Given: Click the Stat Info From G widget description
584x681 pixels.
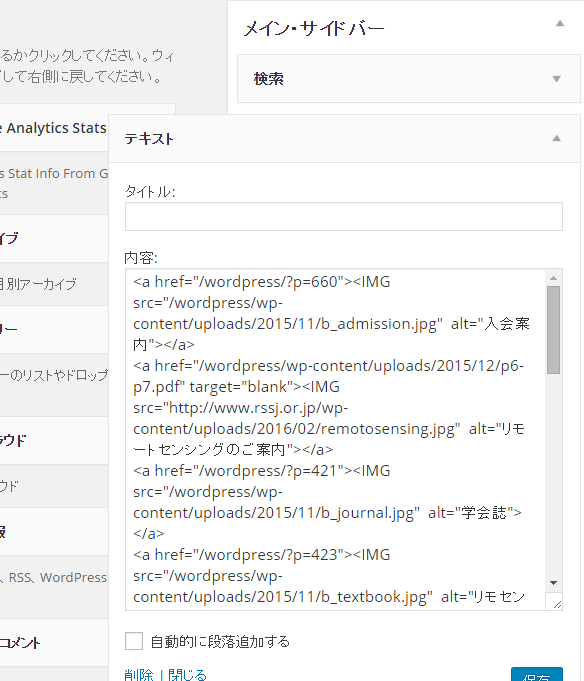Looking at the screenshot, I should pos(54,174).
